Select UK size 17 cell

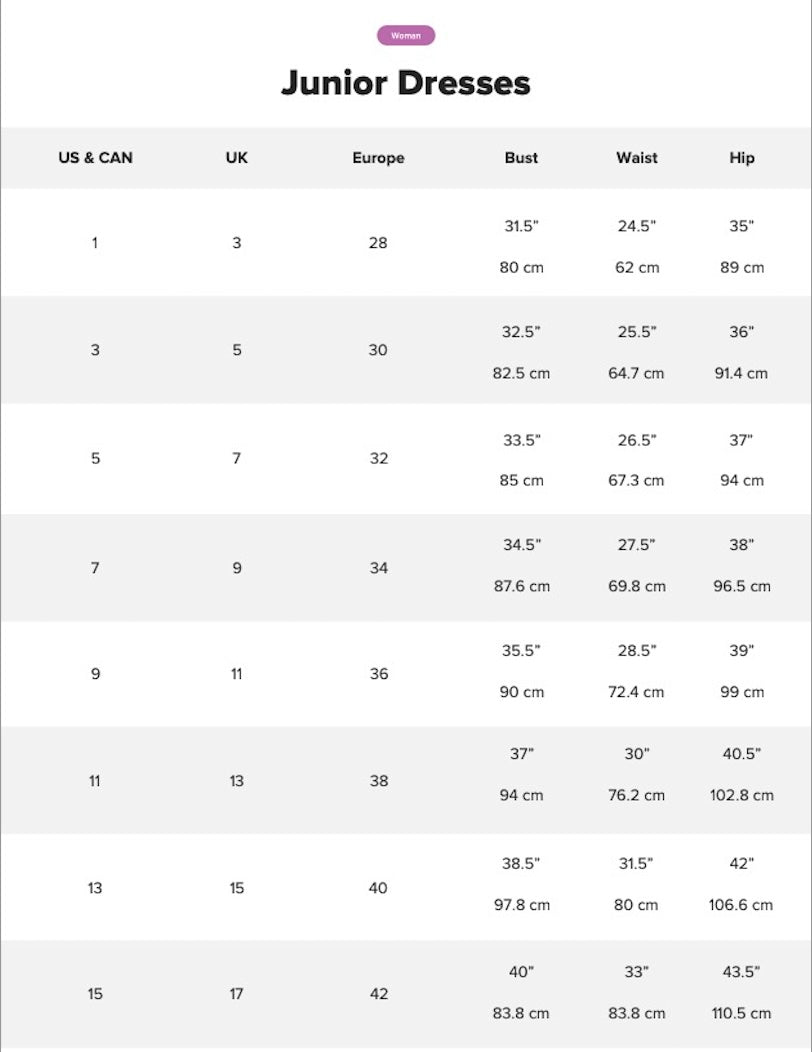coord(236,994)
